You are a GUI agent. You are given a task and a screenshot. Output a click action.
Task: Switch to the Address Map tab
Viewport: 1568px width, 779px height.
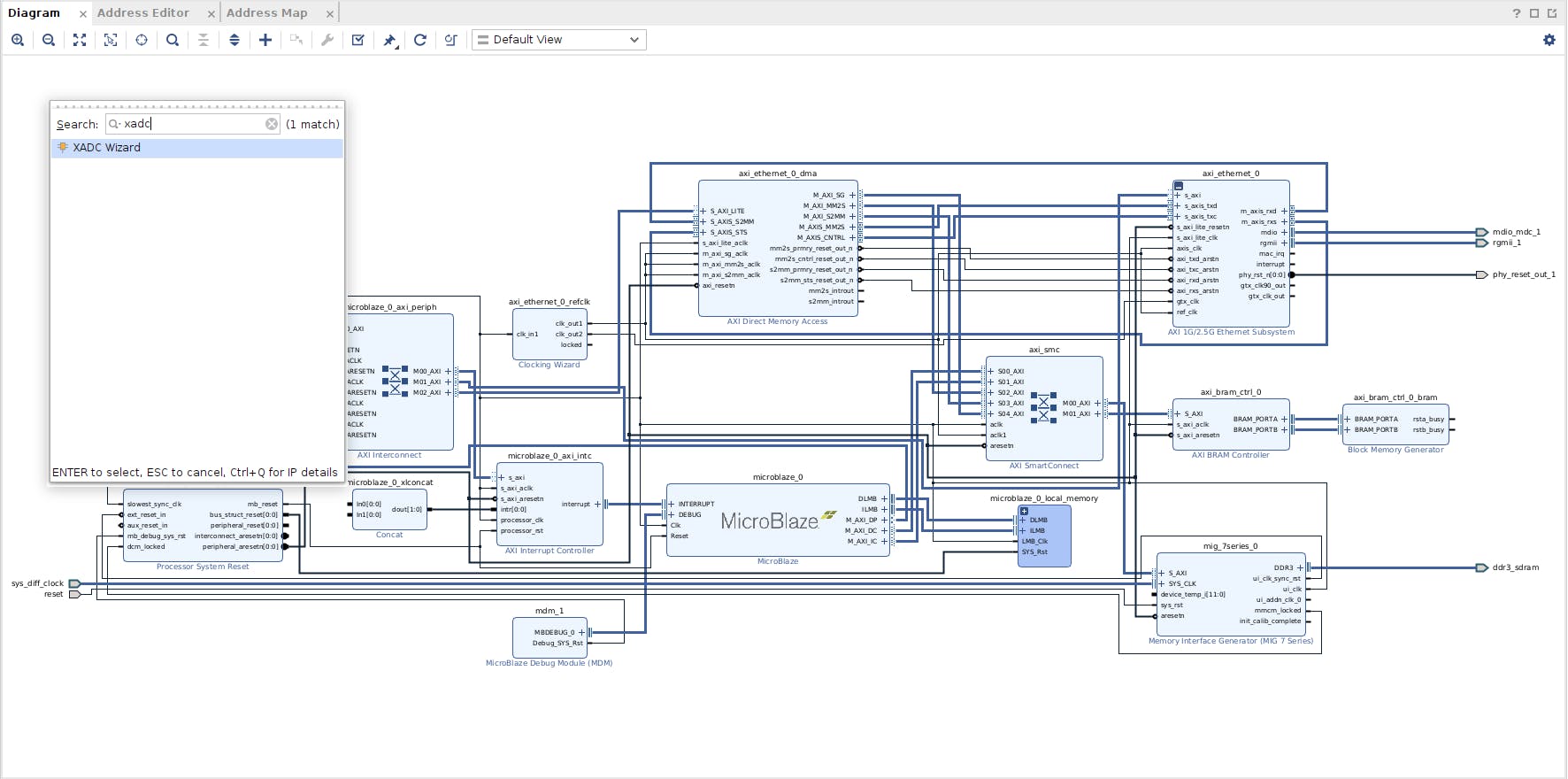click(x=266, y=13)
